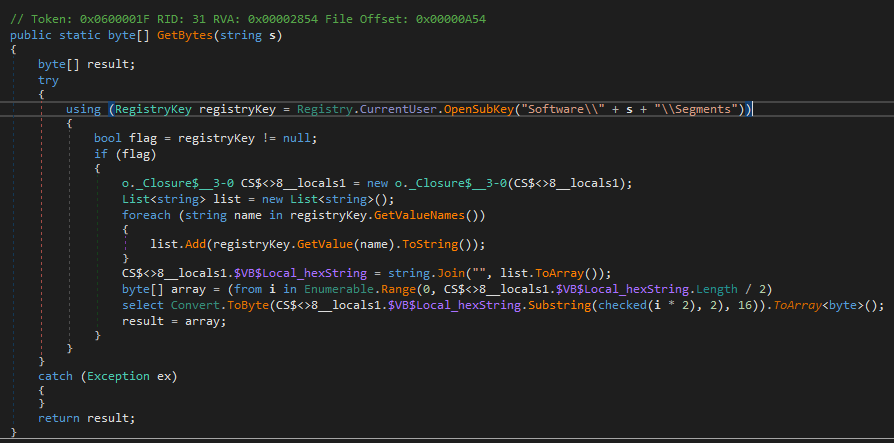
Task: Click the Substring method call
Action: click(x=559, y=305)
